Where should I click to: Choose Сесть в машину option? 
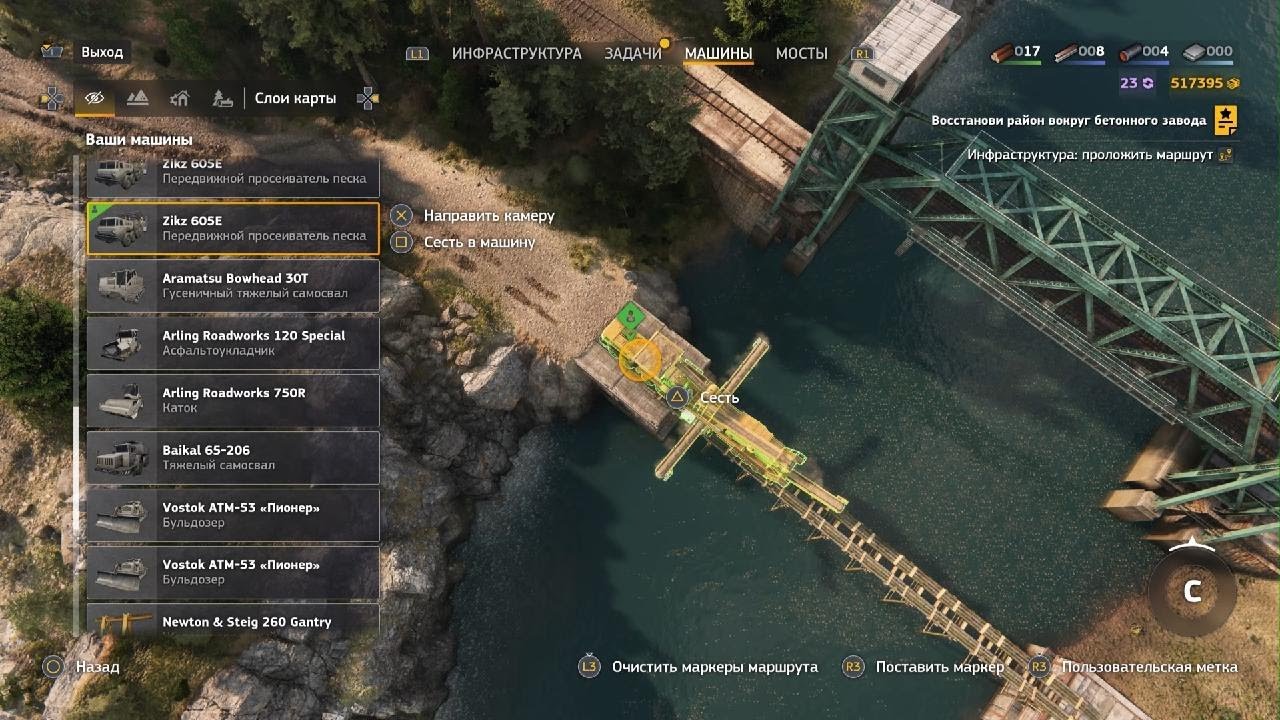click(x=479, y=242)
